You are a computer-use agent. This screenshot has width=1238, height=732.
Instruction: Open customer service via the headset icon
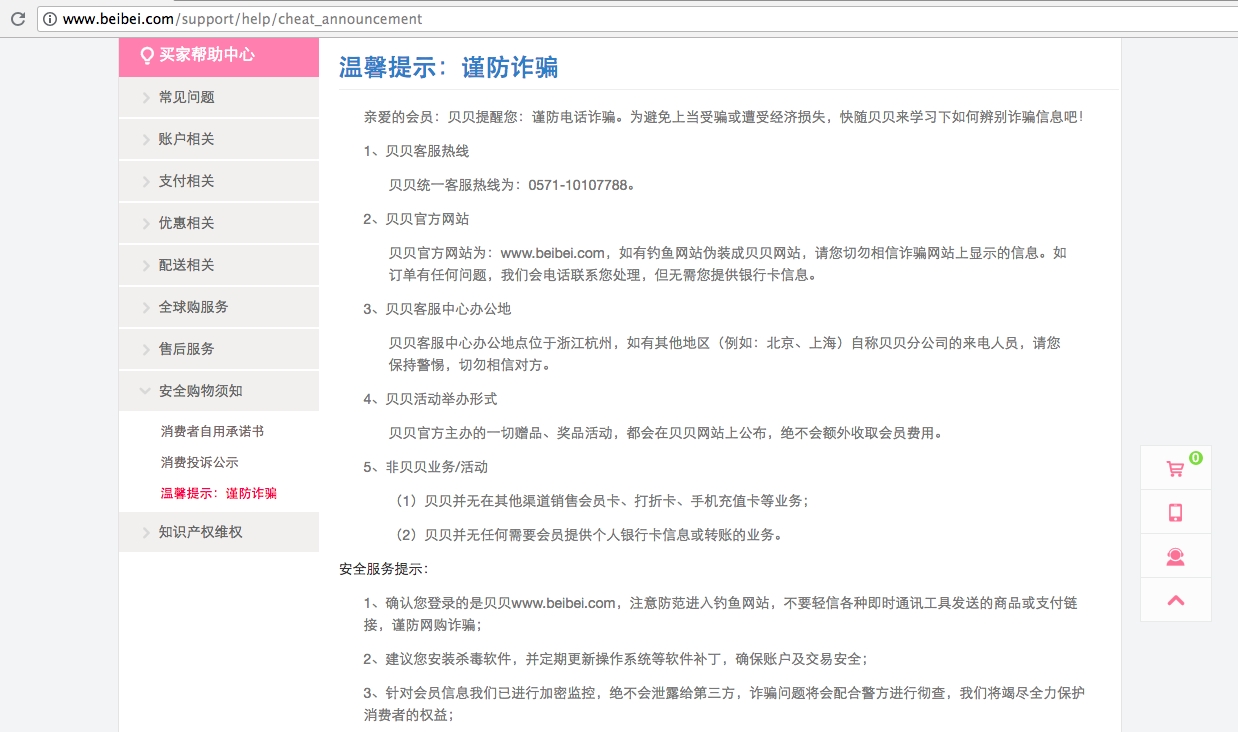tap(1175, 556)
